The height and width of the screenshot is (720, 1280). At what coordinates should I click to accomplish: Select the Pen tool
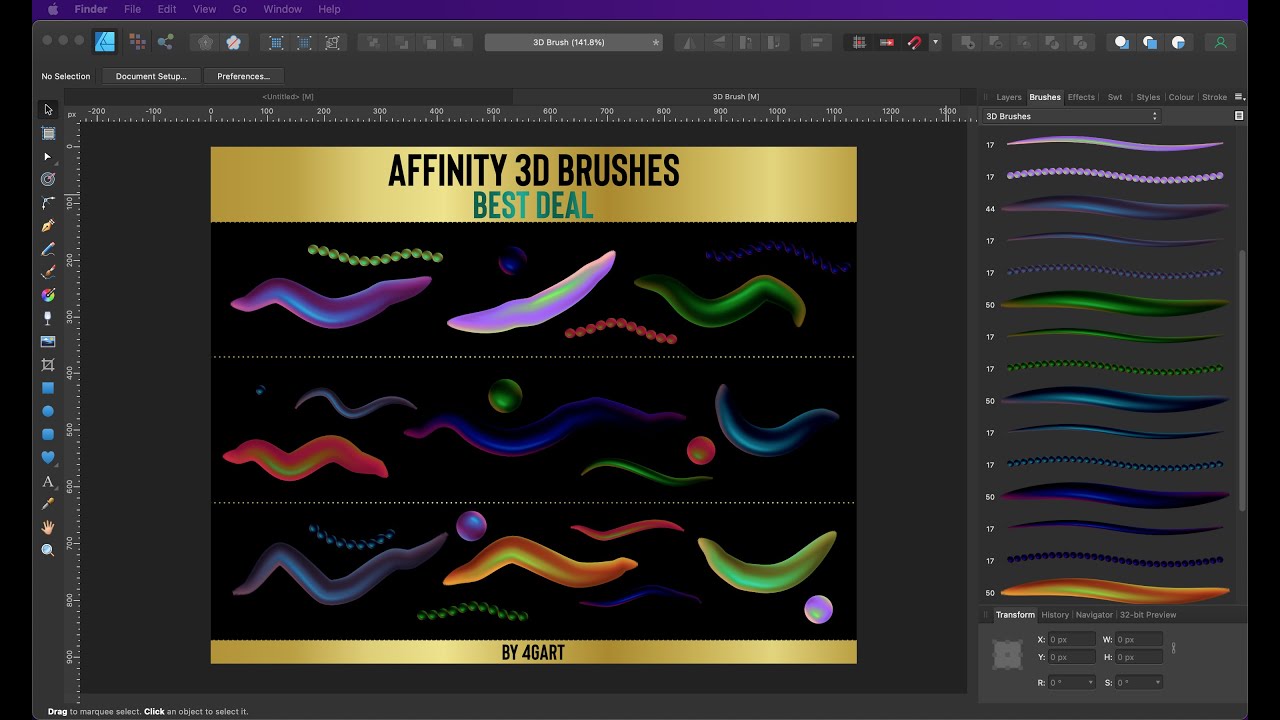pyautogui.click(x=48, y=226)
